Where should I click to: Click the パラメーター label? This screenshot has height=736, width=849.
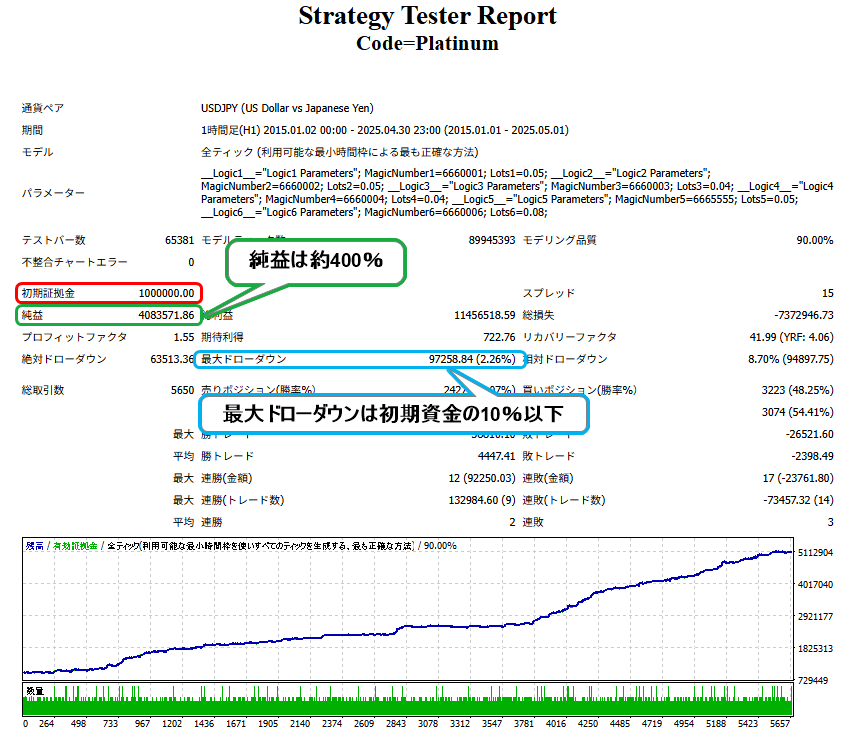53,193
